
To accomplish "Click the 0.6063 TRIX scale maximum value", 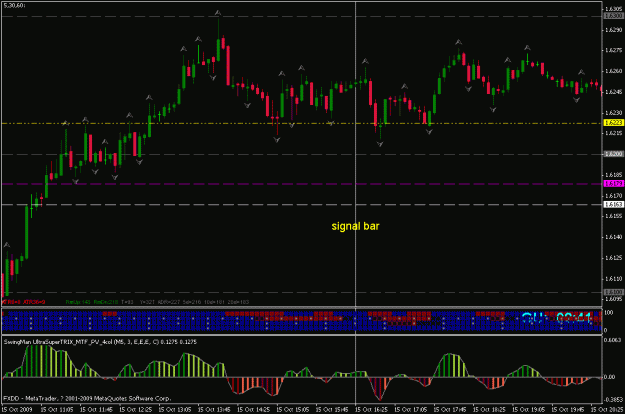I will point(613,340).
